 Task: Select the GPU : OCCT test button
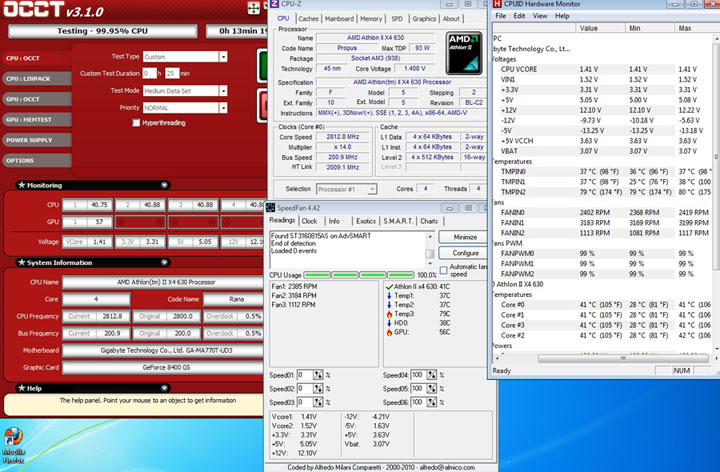coord(37,99)
